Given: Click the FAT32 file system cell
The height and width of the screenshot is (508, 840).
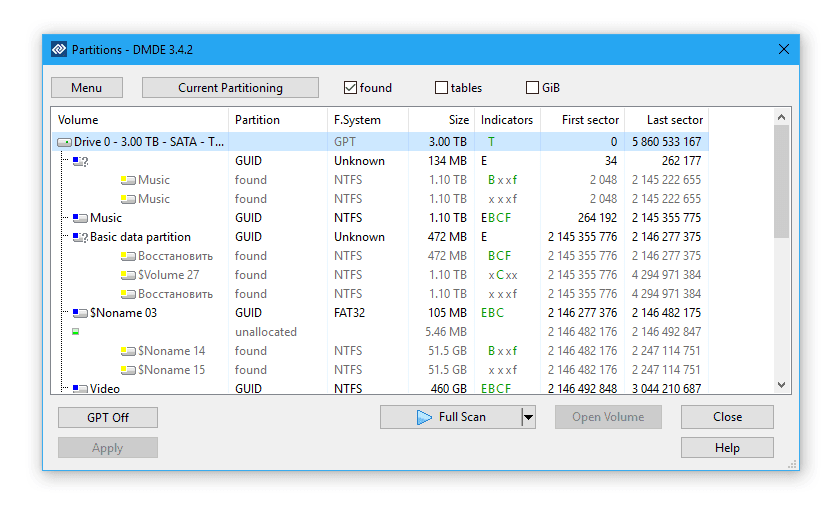Looking at the screenshot, I should point(349,313).
